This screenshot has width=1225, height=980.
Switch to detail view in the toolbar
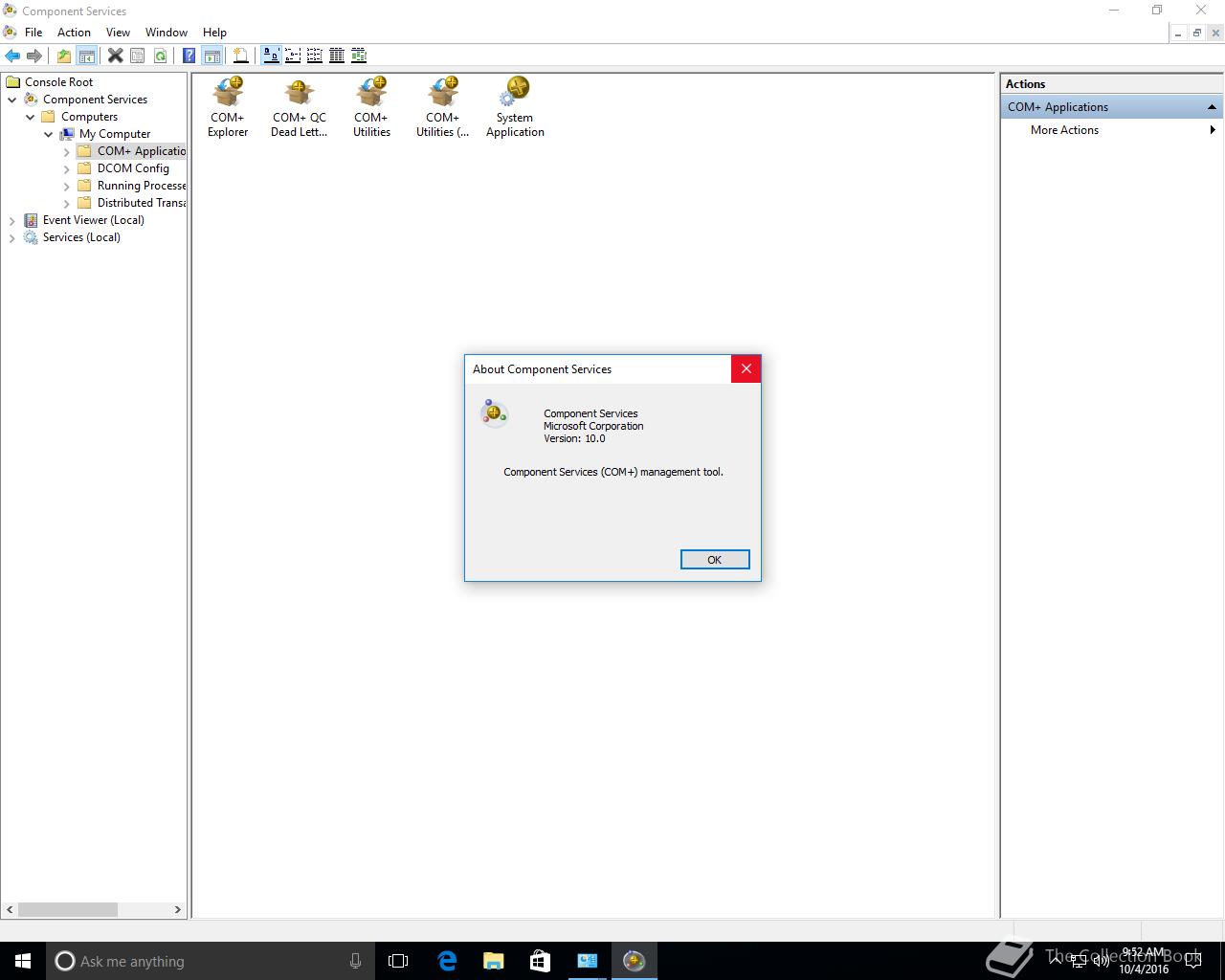coord(337,56)
